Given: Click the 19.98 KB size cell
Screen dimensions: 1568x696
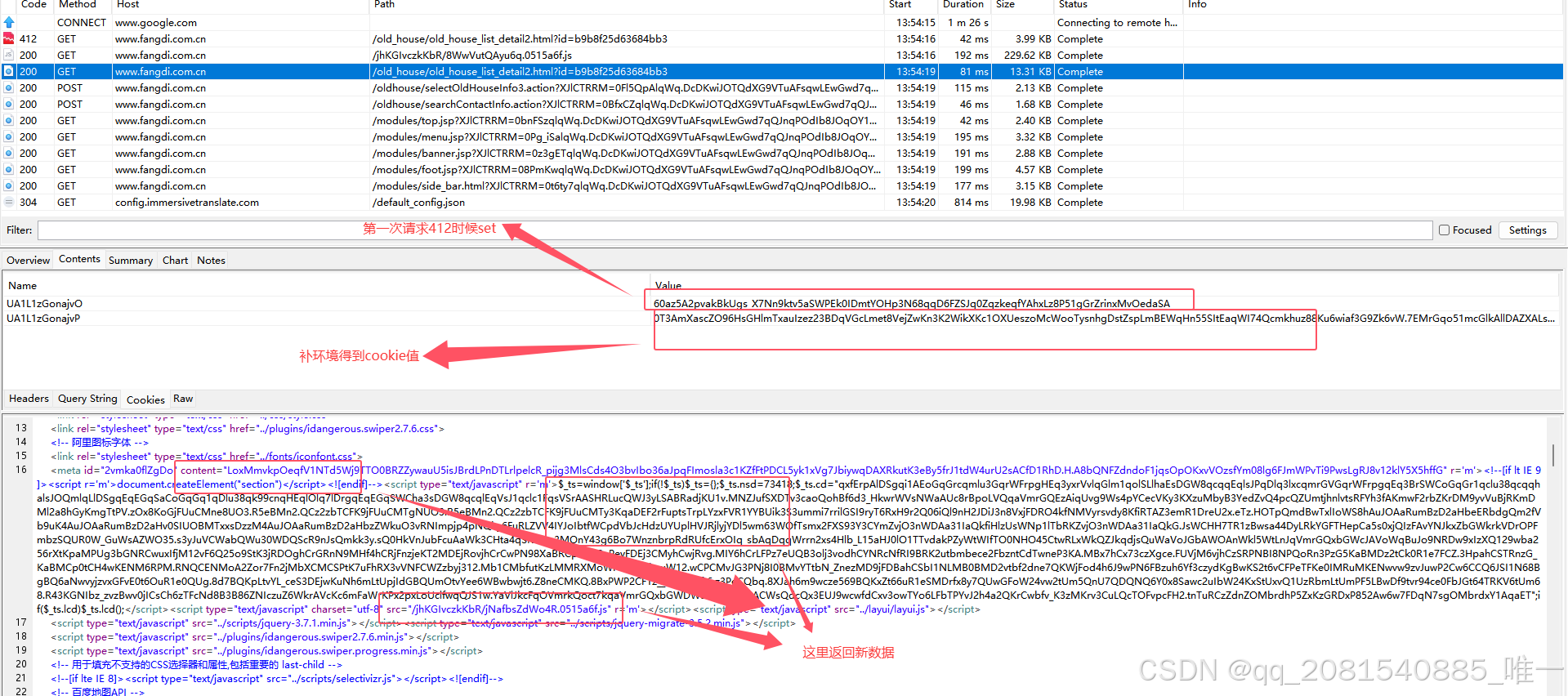Looking at the screenshot, I should (1030, 202).
